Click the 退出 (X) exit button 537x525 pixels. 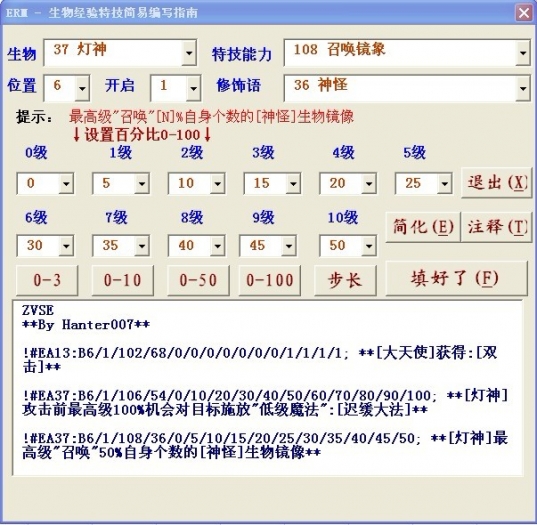[496, 183]
